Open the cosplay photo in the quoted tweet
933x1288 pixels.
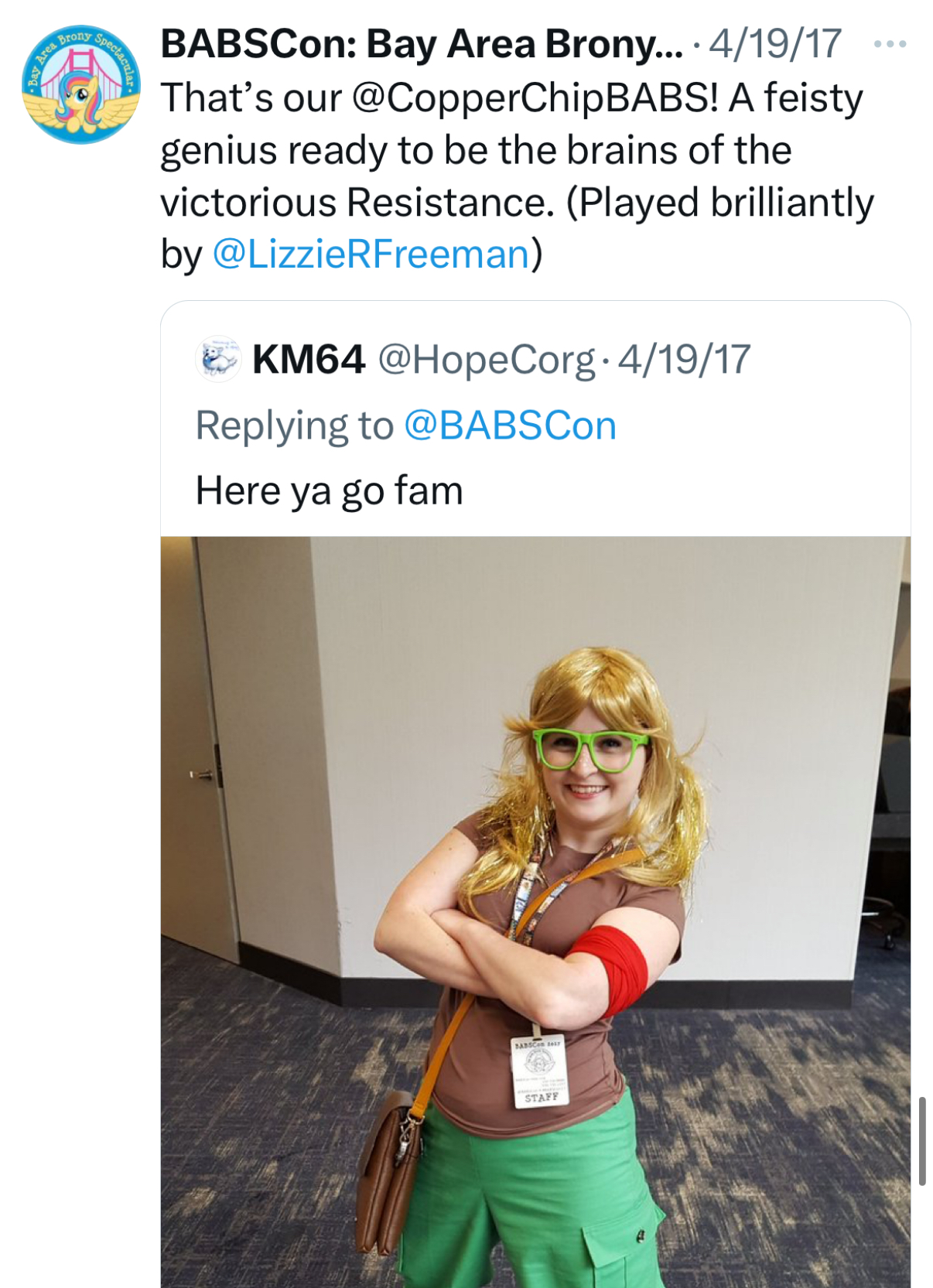(x=535, y=911)
